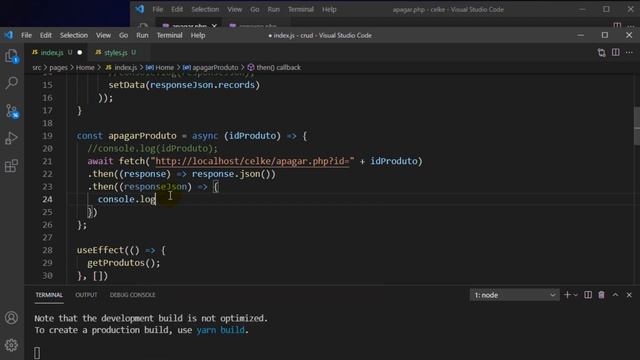Create a new terminal with plus icon
640x360 pixels.
(567, 295)
